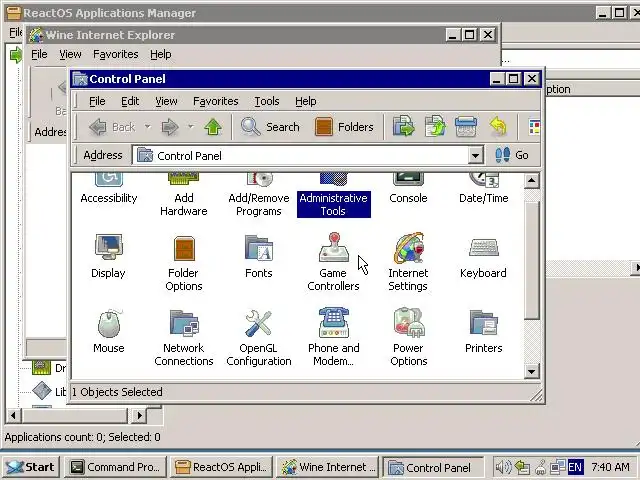Open Network Connections
The image size is (640, 480).
tap(184, 338)
